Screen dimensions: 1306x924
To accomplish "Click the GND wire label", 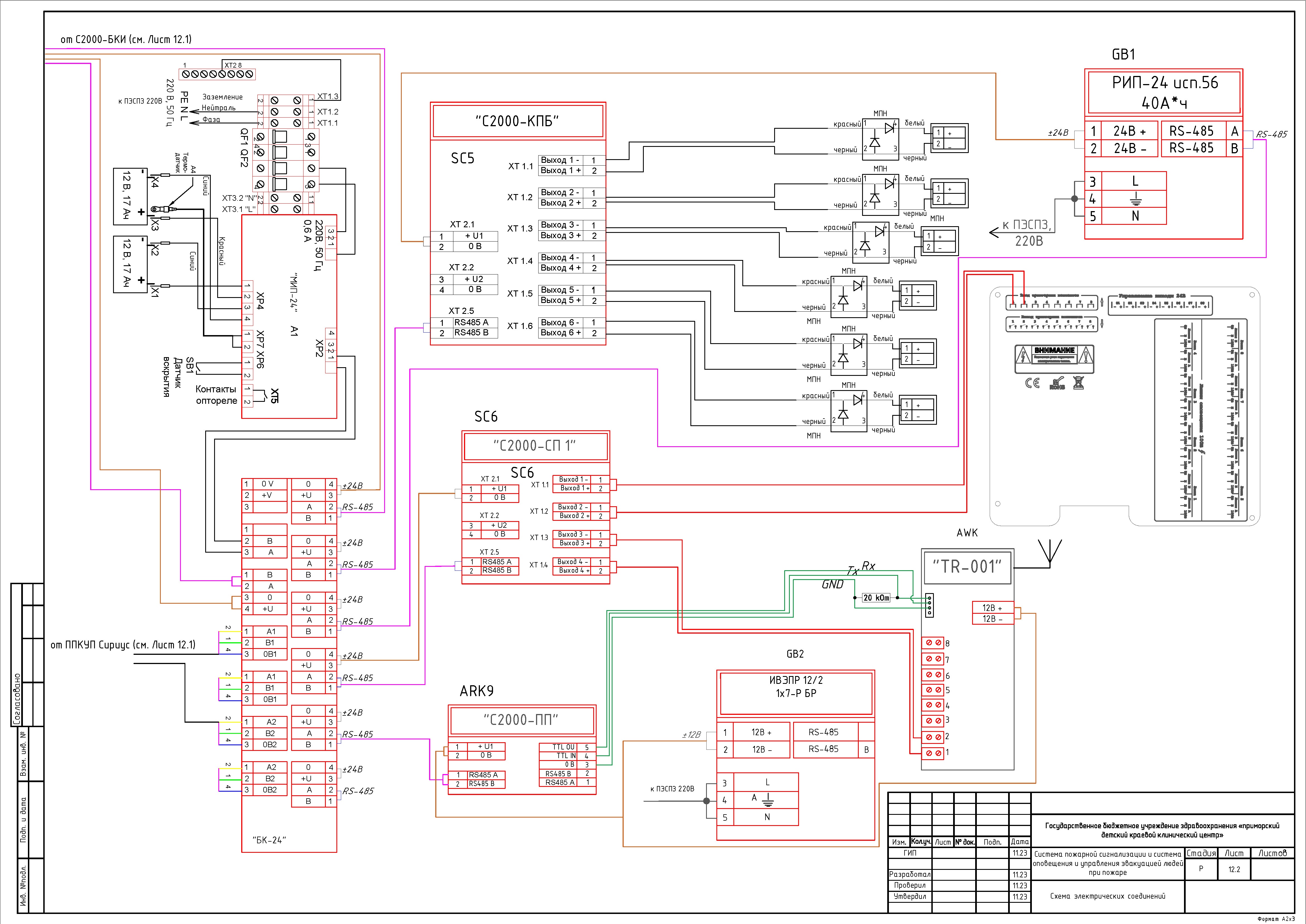I will [x=832, y=584].
